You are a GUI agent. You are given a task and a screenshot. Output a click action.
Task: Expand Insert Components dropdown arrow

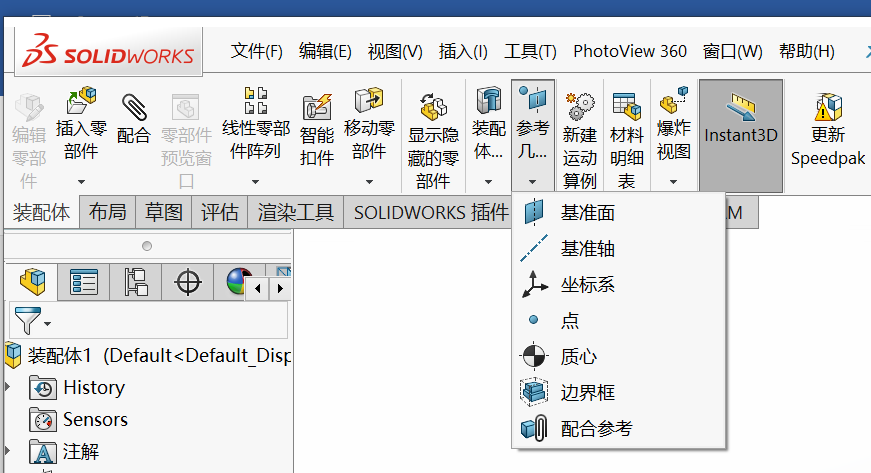click(81, 182)
